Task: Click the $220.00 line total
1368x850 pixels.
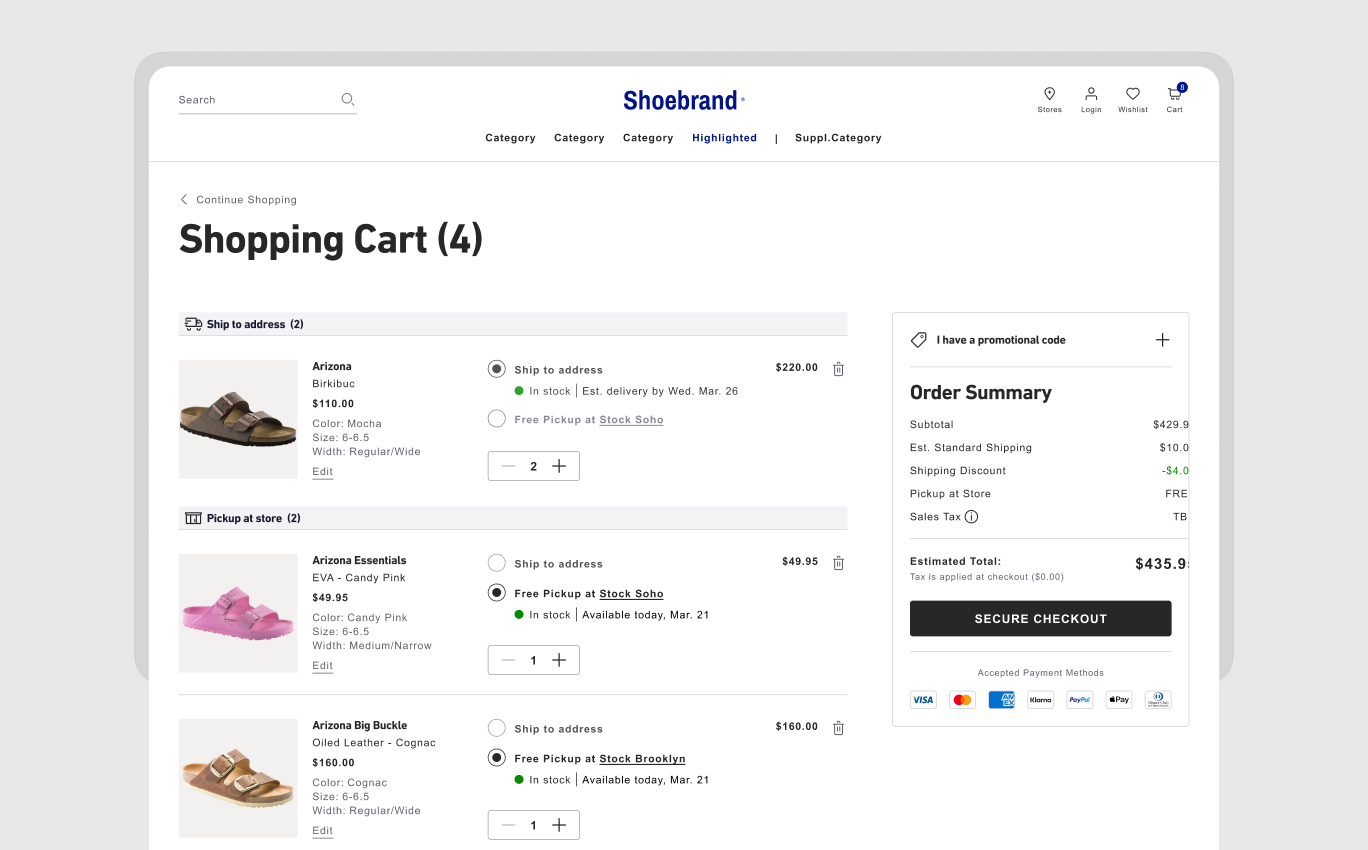Action: (x=797, y=368)
